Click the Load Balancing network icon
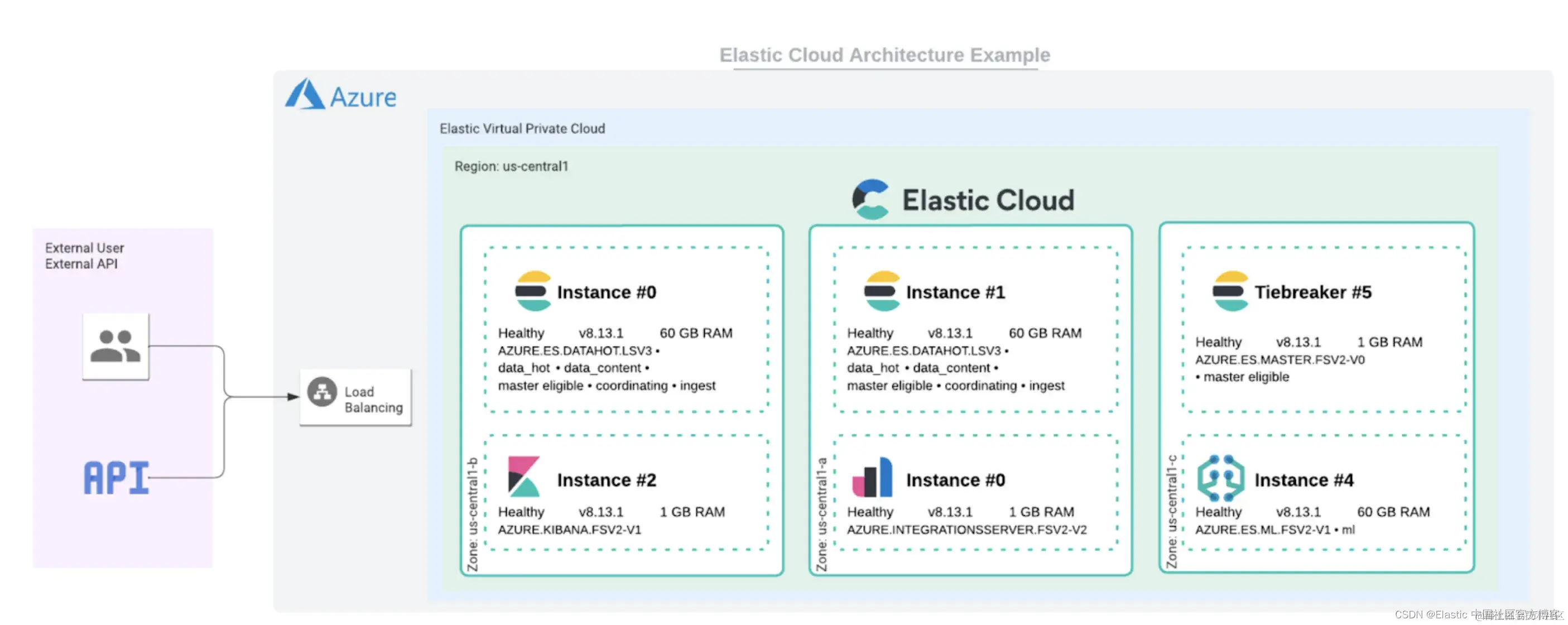The image size is (1568, 625). (322, 392)
